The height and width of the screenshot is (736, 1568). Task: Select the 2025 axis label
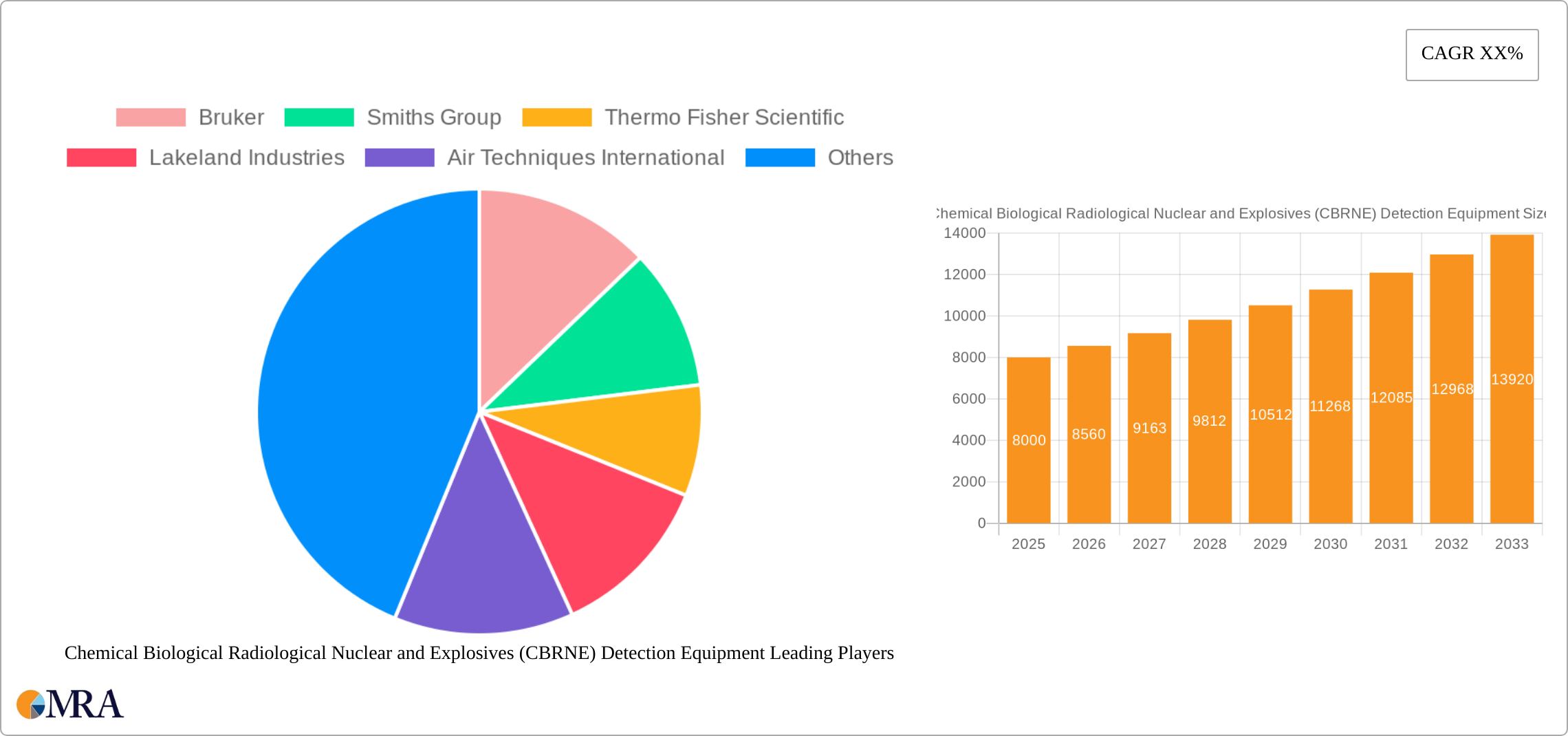coord(1027,543)
